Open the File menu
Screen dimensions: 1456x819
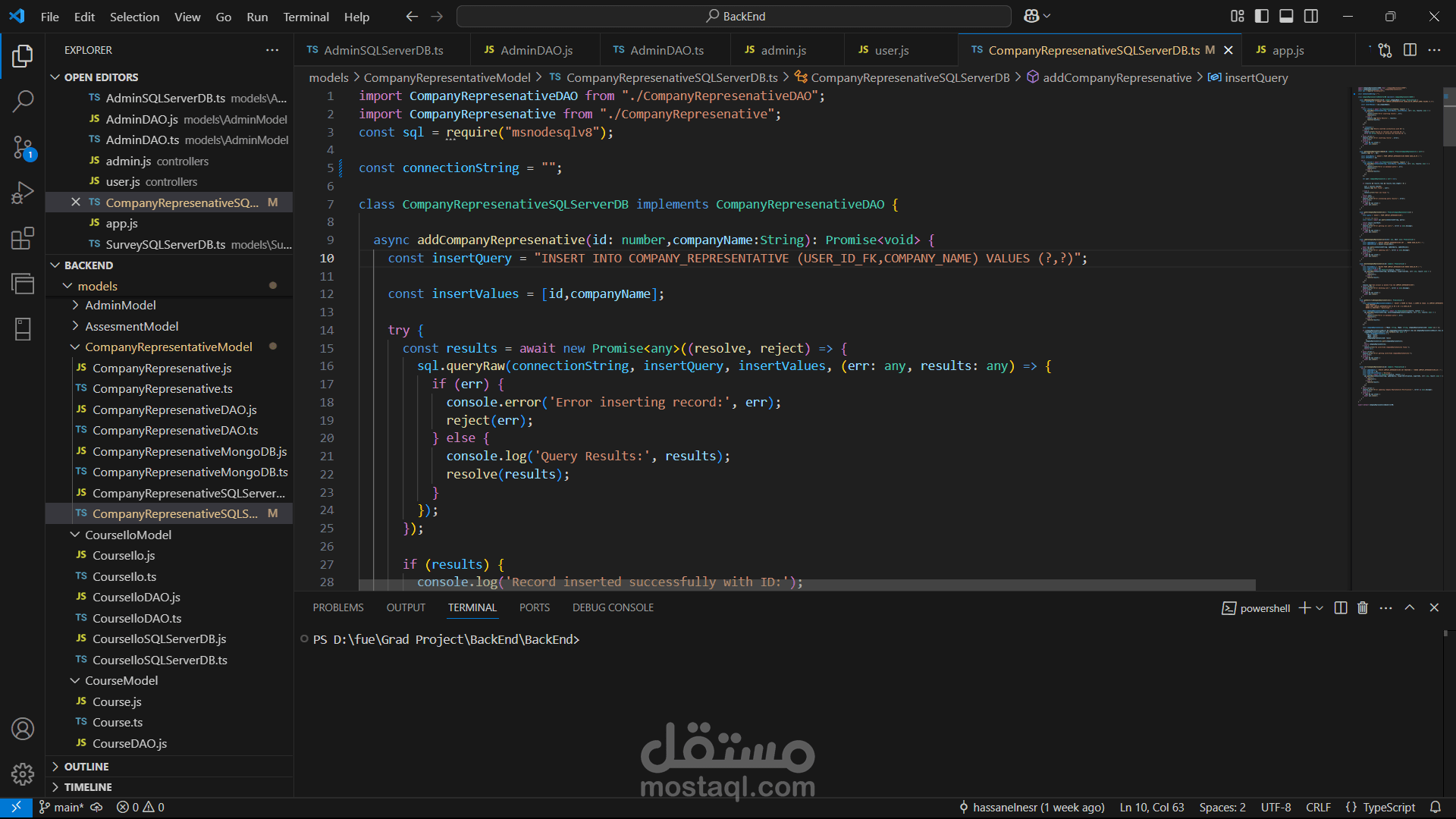[x=50, y=17]
